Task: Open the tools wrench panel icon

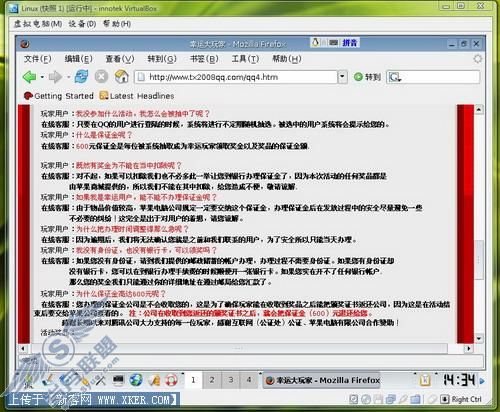Action: tap(100, 380)
